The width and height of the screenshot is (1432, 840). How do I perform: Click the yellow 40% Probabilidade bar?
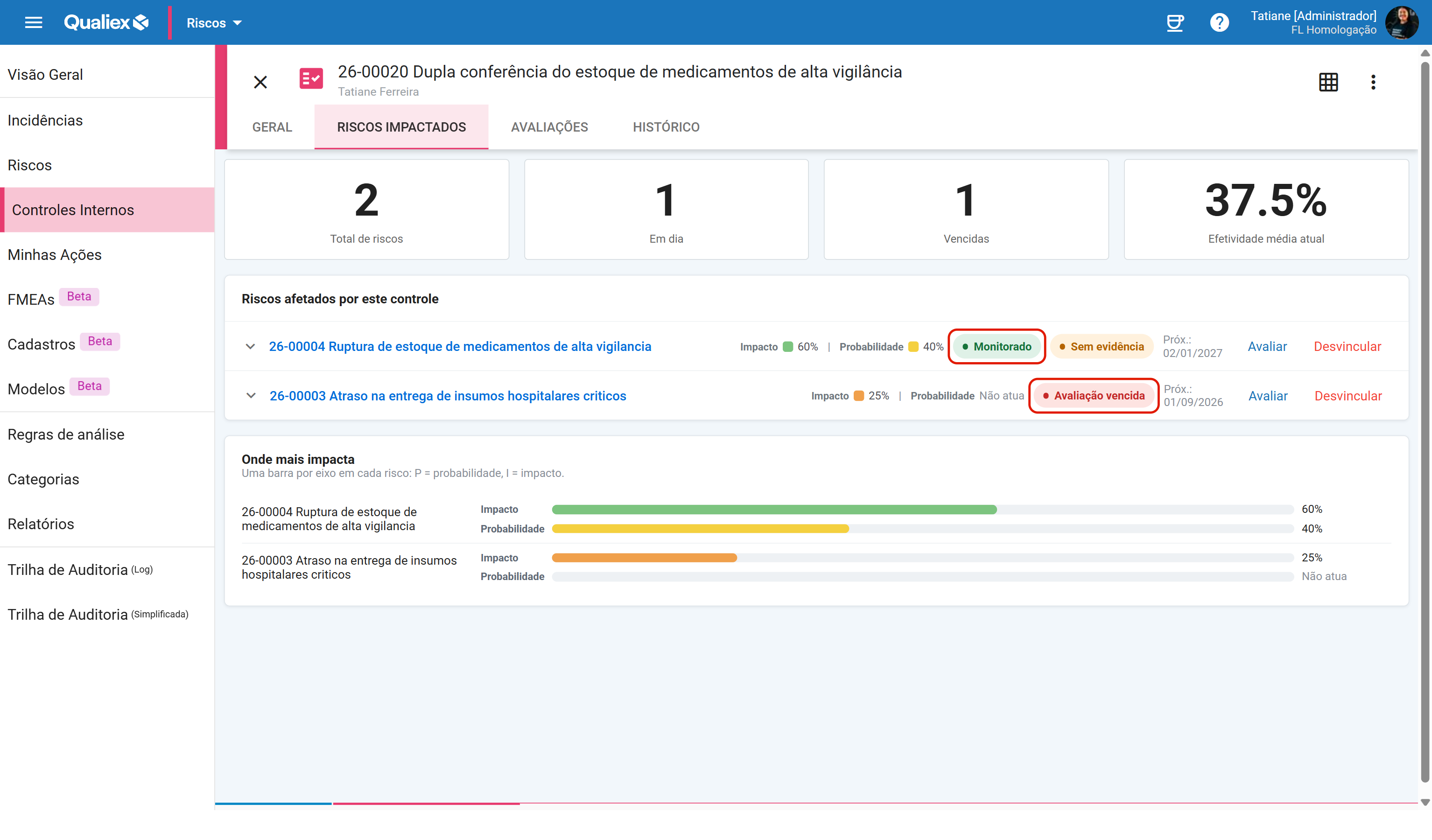click(x=700, y=529)
